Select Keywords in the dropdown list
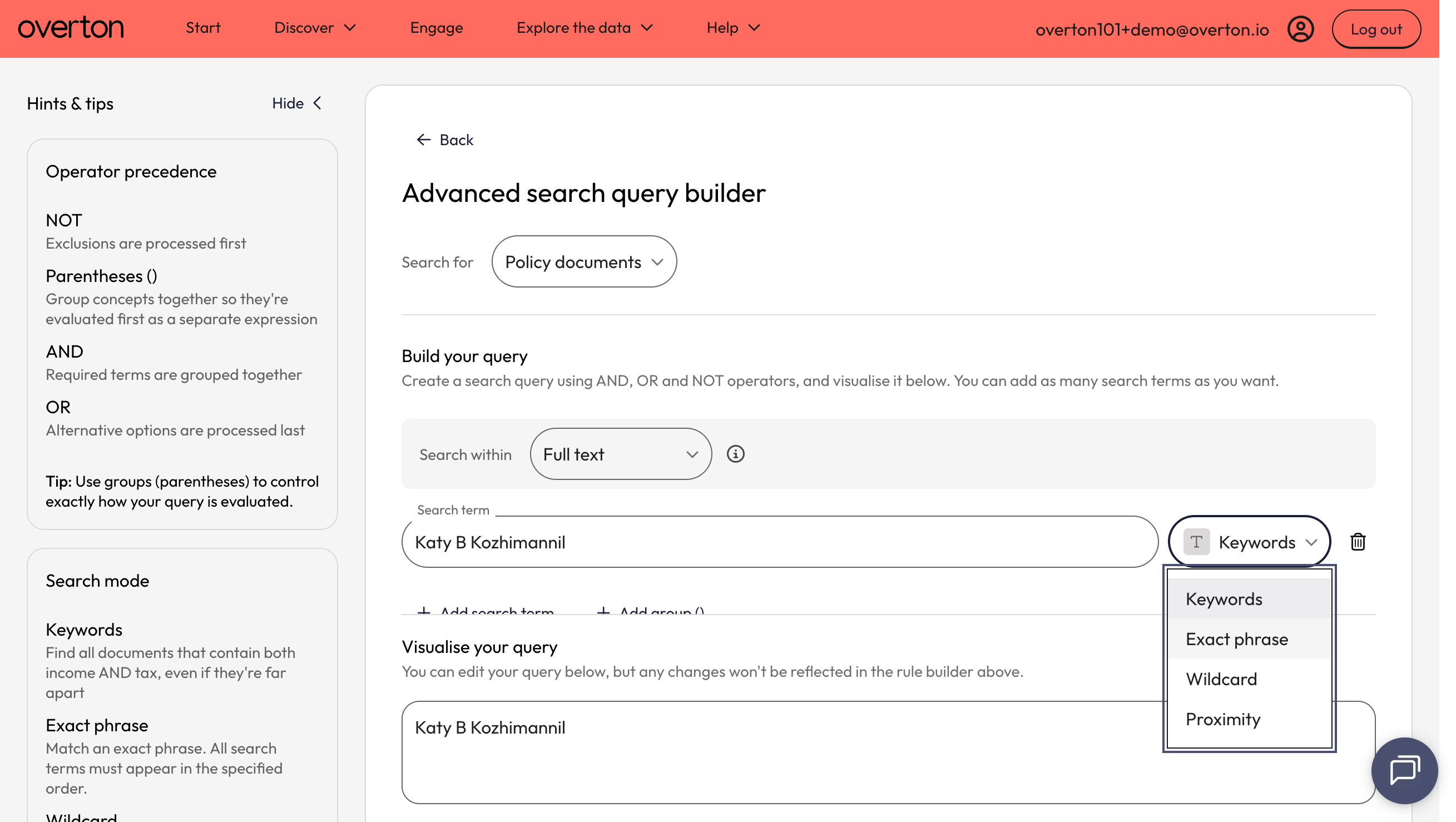The height and width of the screenshot is (822, 1456). pos(1249,598)
